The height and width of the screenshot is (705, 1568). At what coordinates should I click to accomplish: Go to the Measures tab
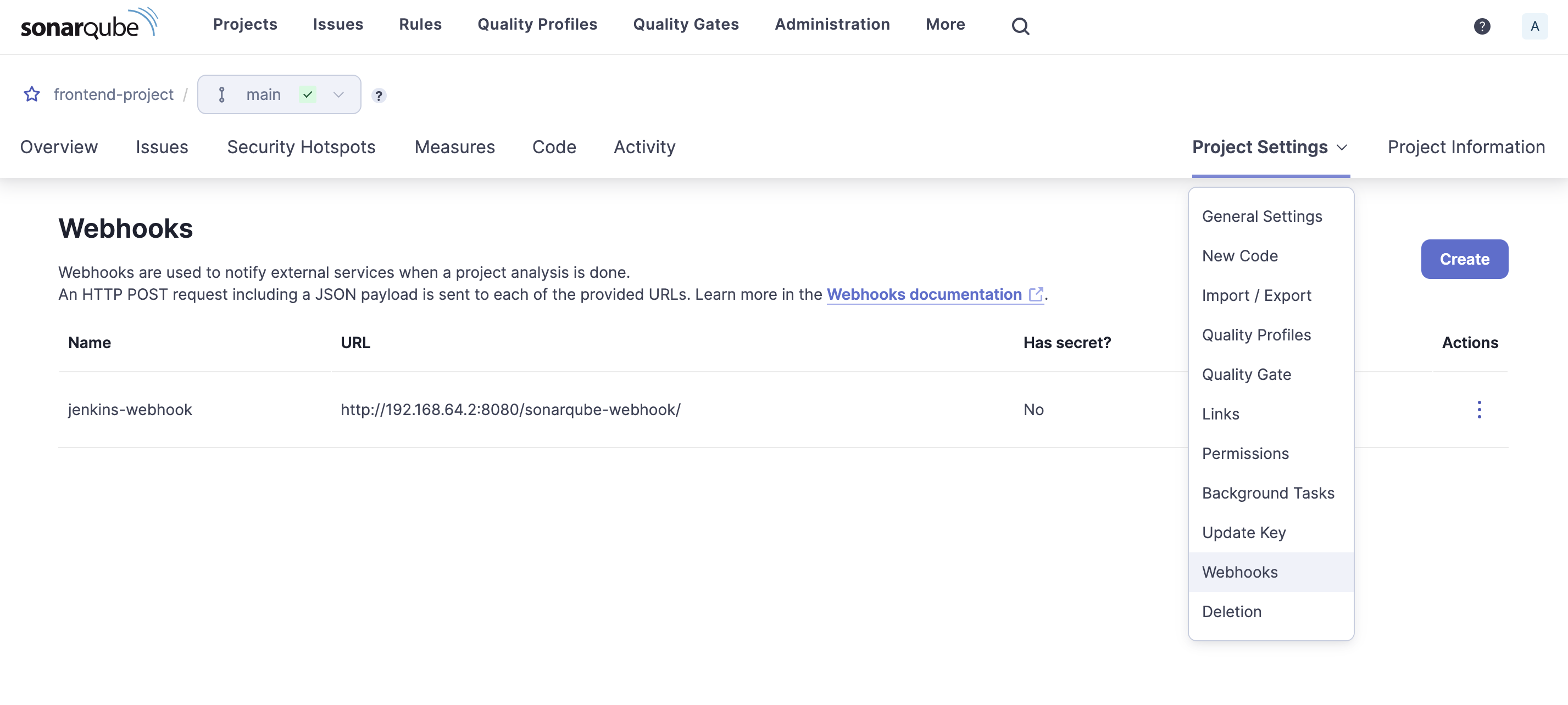(454, 147)
